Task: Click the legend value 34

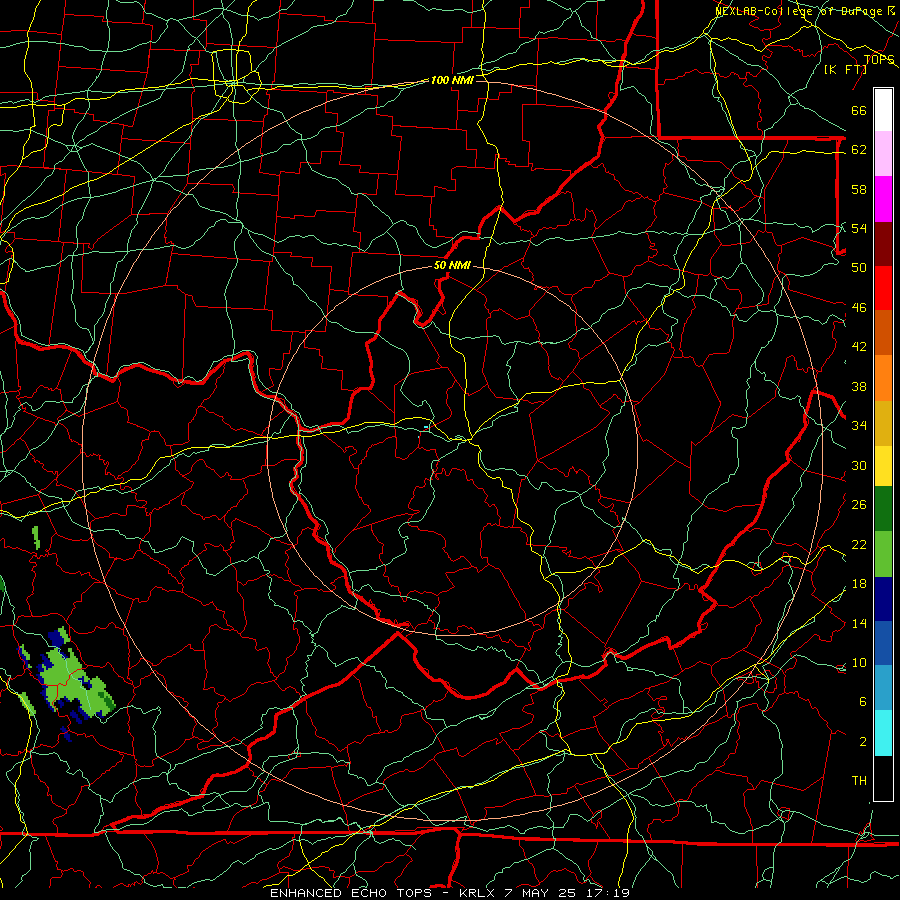Action: tap(859, 426)
